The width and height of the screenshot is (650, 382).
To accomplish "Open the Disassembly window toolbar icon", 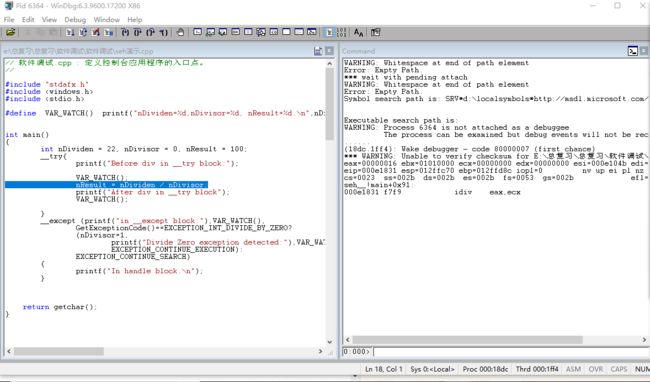I will 274,32.
